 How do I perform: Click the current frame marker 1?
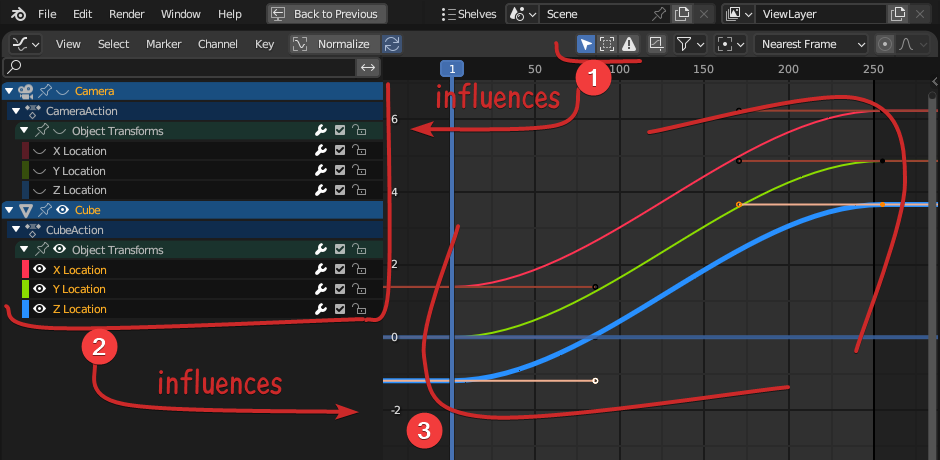tap(452, 69)
